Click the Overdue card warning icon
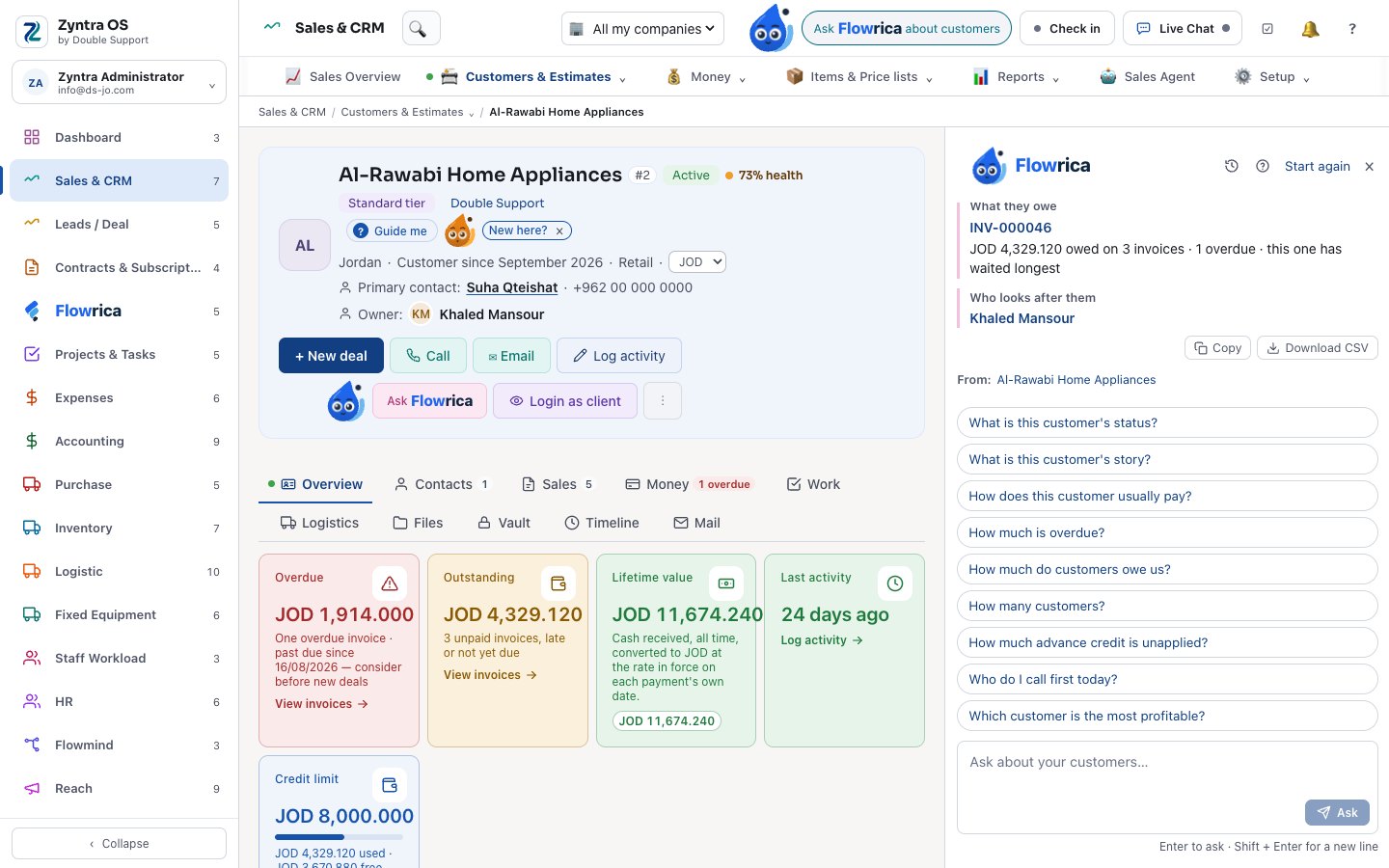The height and width of the screenshot is (868, 1389). [390, 583]
